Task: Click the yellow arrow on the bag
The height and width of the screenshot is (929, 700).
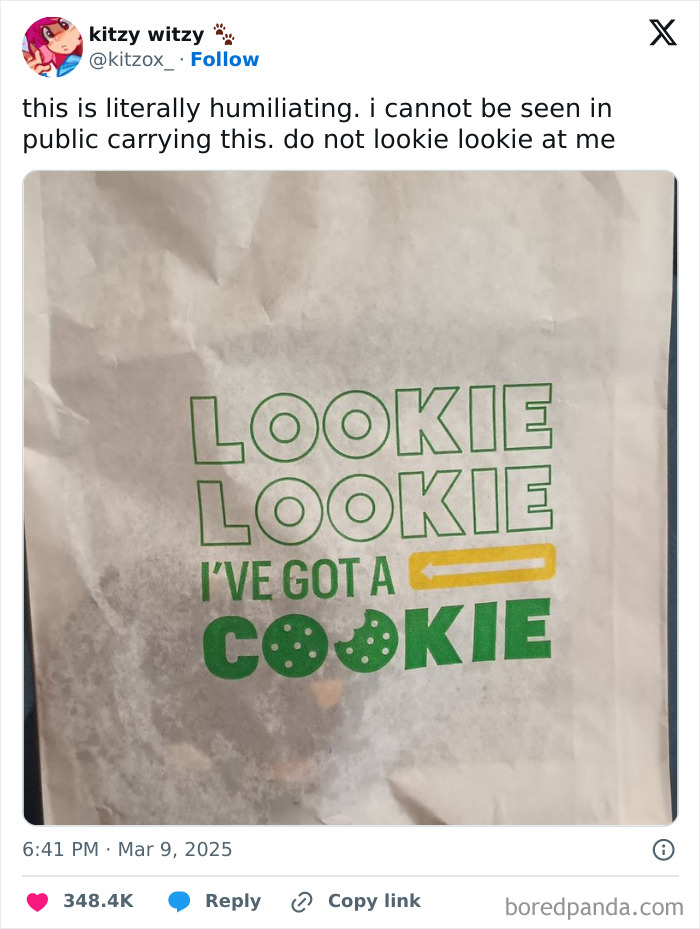Action: 482,566
